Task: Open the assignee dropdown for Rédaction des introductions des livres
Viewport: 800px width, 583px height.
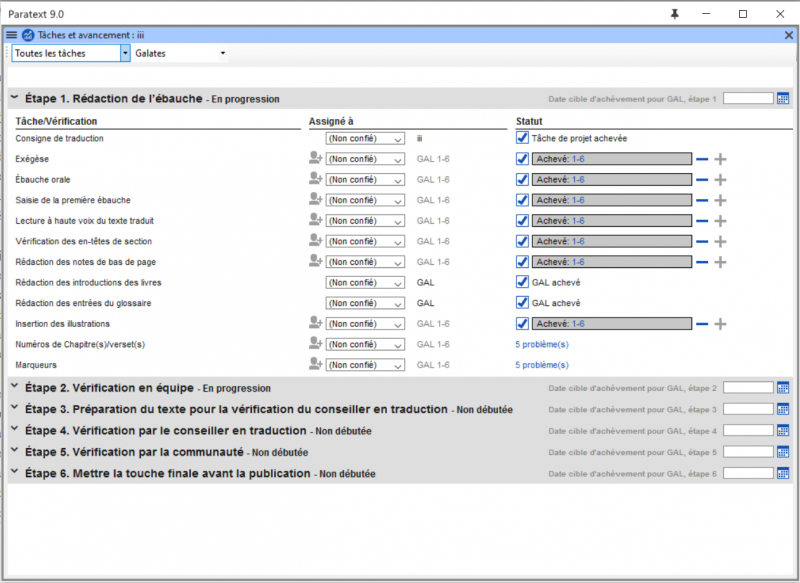Action: [x=365, y=283]
